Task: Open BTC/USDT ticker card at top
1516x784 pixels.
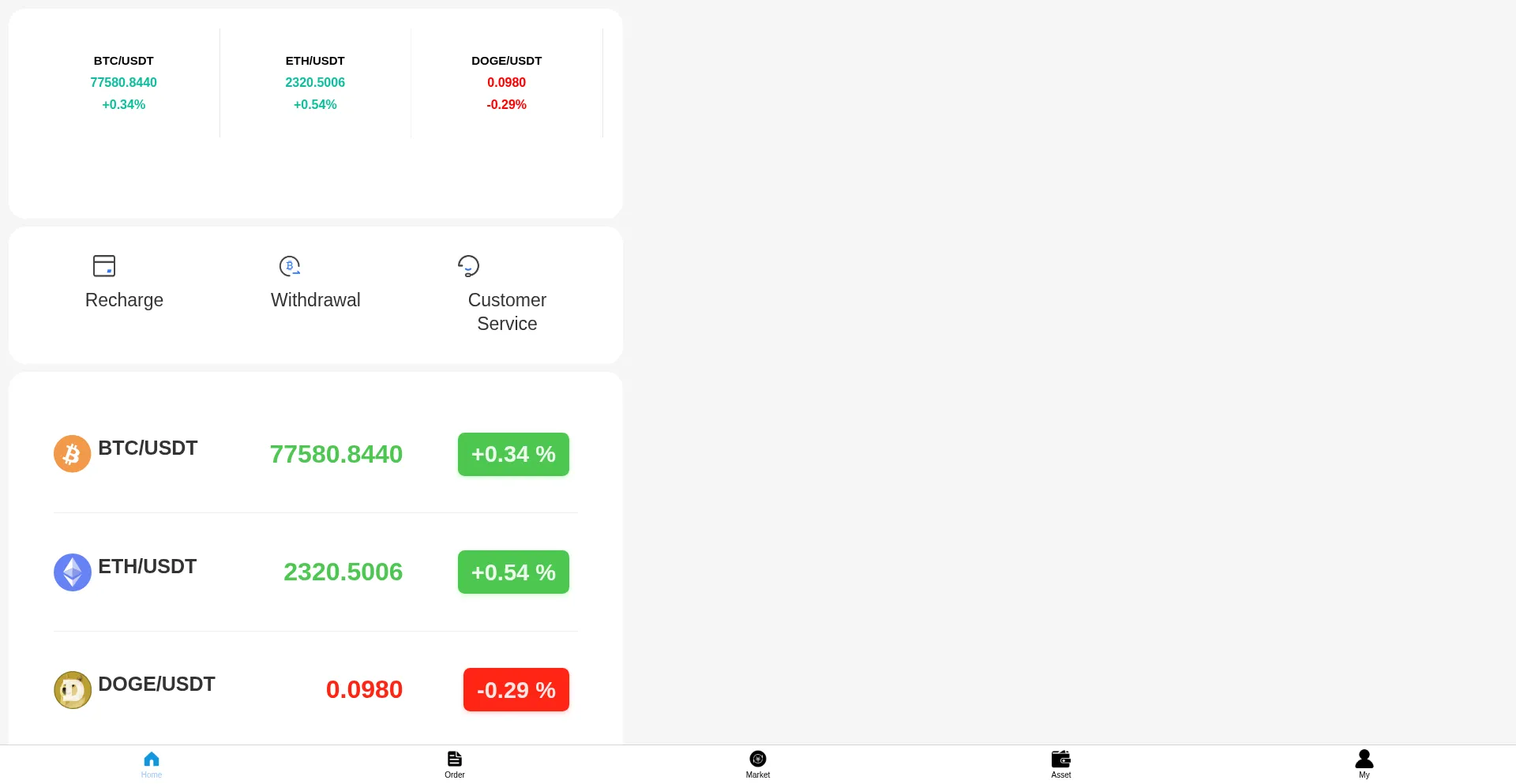Action: click(x=124, y=83)
